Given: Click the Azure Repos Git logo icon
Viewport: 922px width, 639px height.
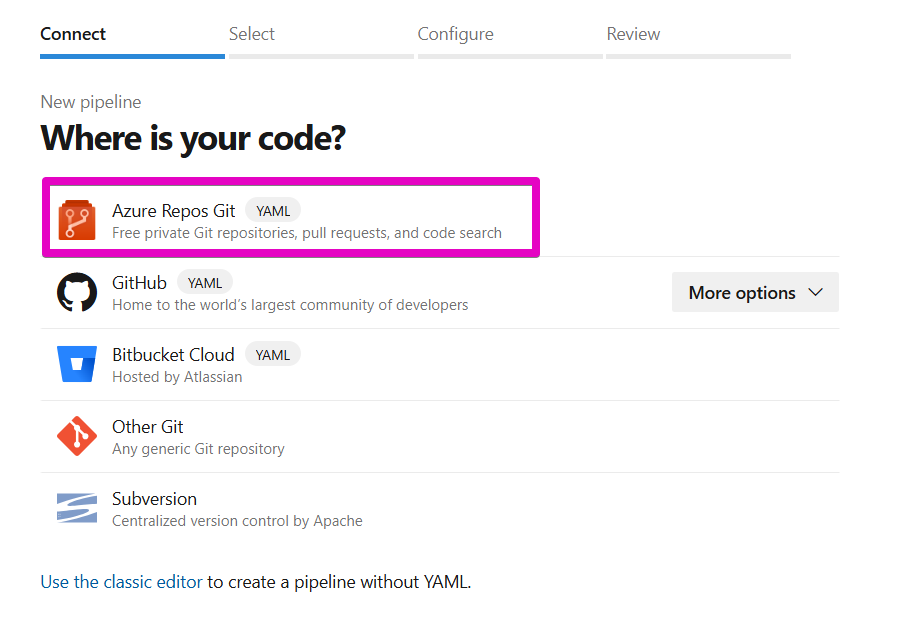Looking at the screenshot, I should (x=77, y=220).
